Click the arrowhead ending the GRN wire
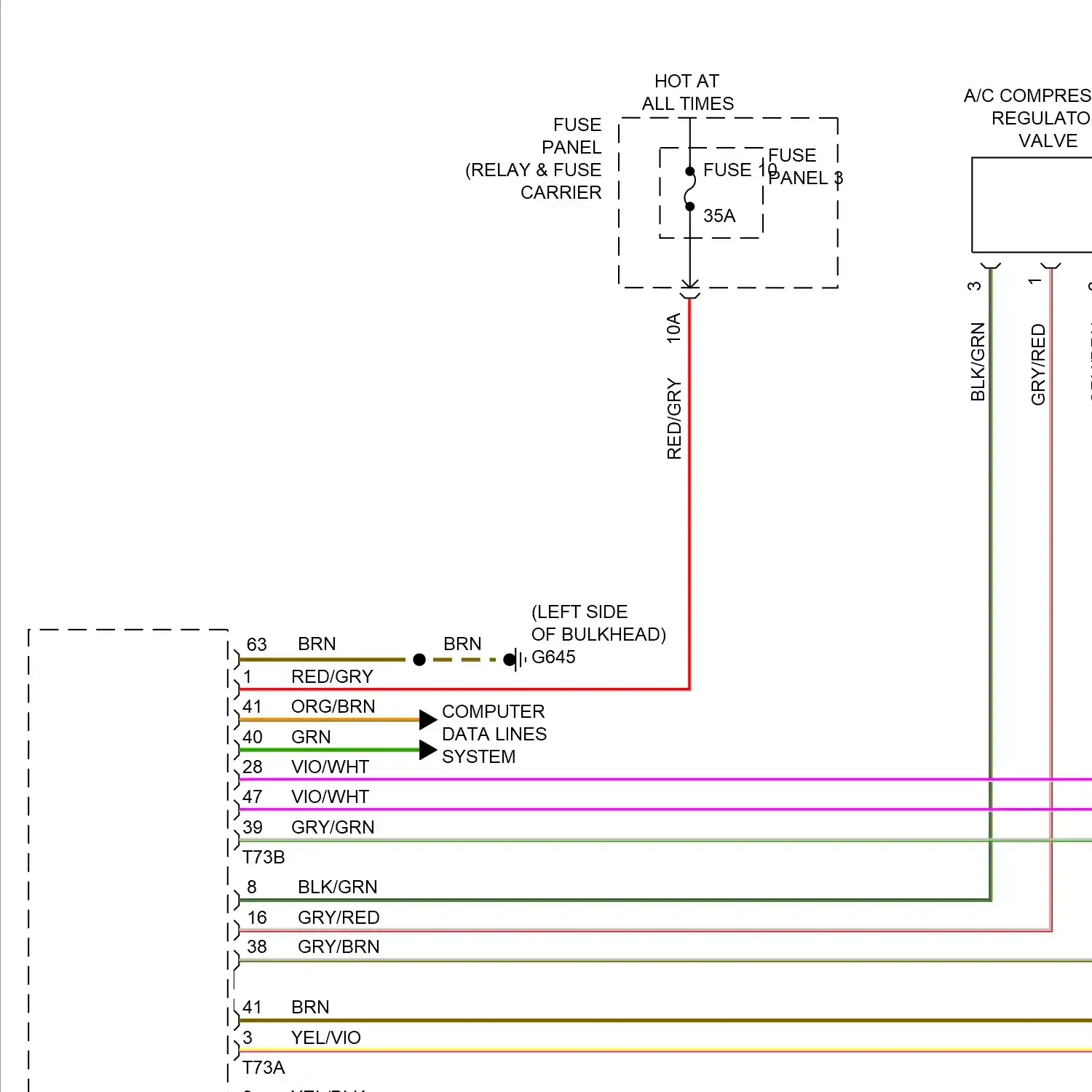This screenshot has width=1092, height=1092. pyautogui.click(x=428, y=750)
